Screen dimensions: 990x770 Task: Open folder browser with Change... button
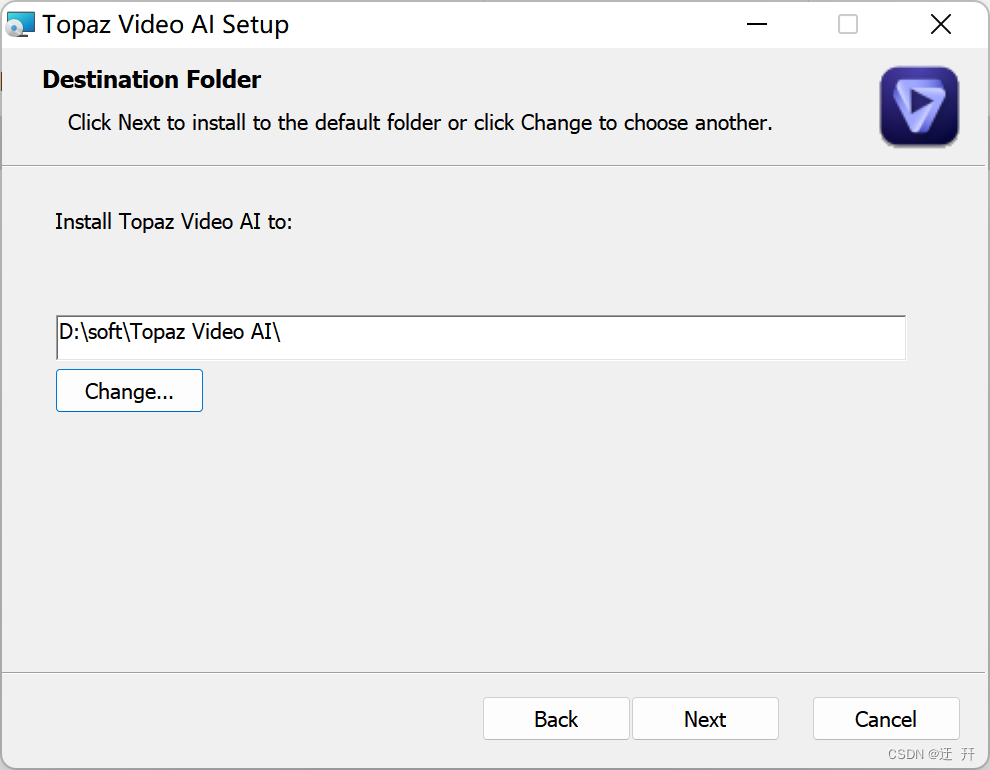pos(129,391)
